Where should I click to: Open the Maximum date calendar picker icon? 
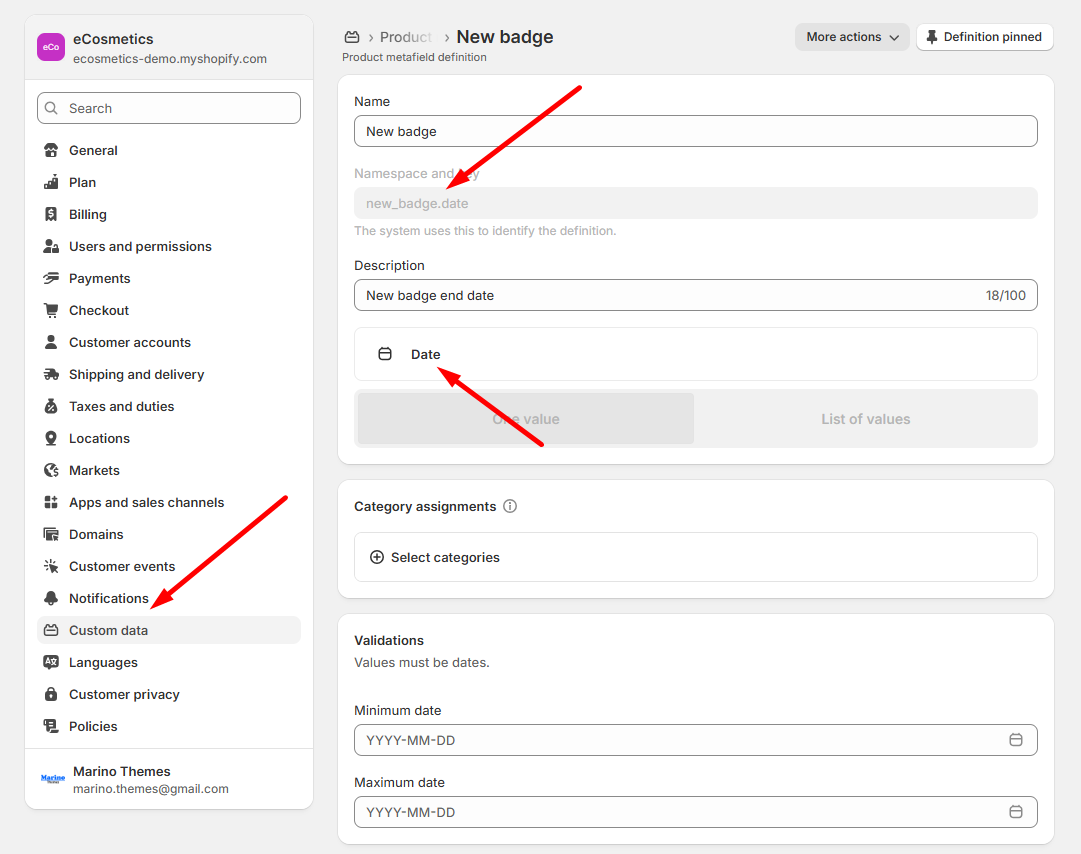click(1016, 812)
